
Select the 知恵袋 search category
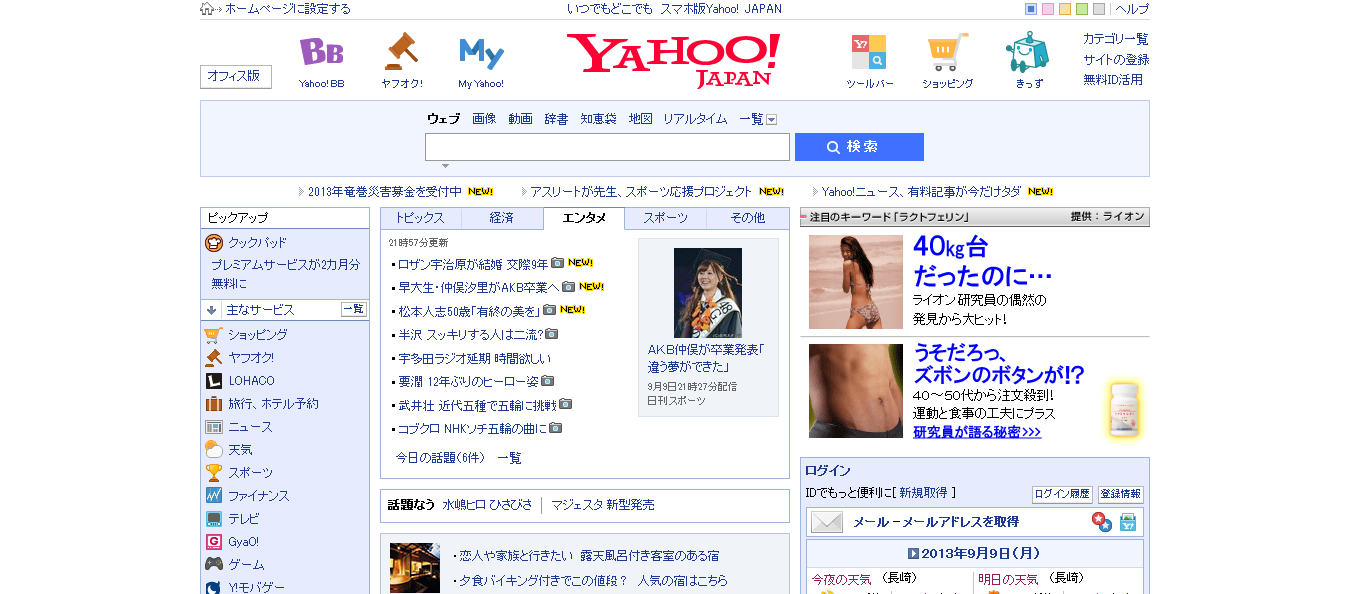click(598, 119)
